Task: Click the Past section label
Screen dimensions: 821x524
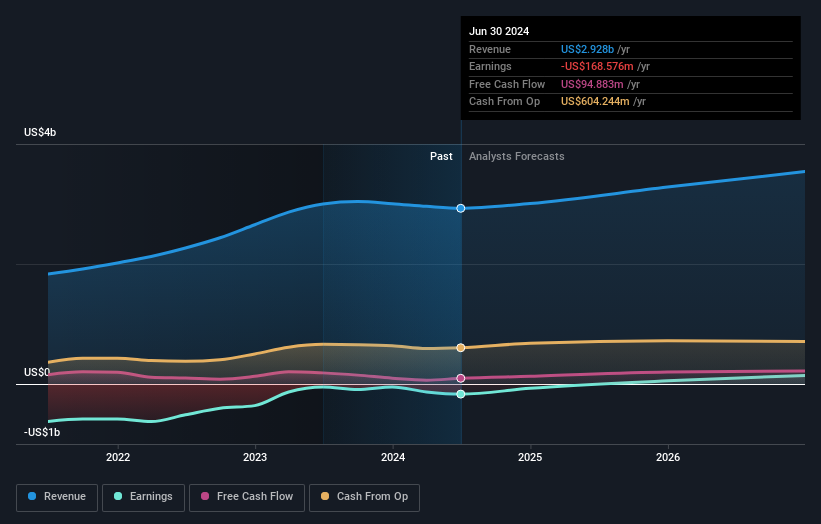Action: [441, 156]
